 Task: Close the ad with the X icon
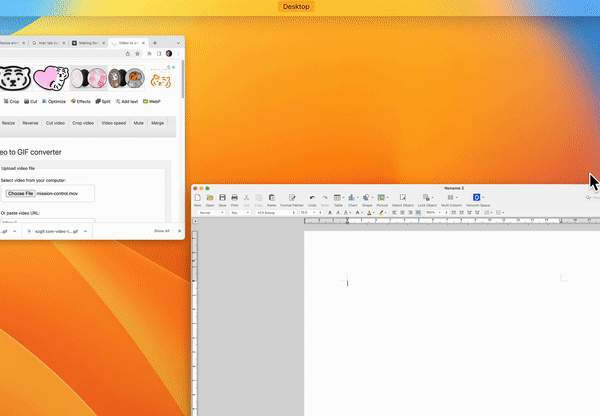tap(173, 67)
